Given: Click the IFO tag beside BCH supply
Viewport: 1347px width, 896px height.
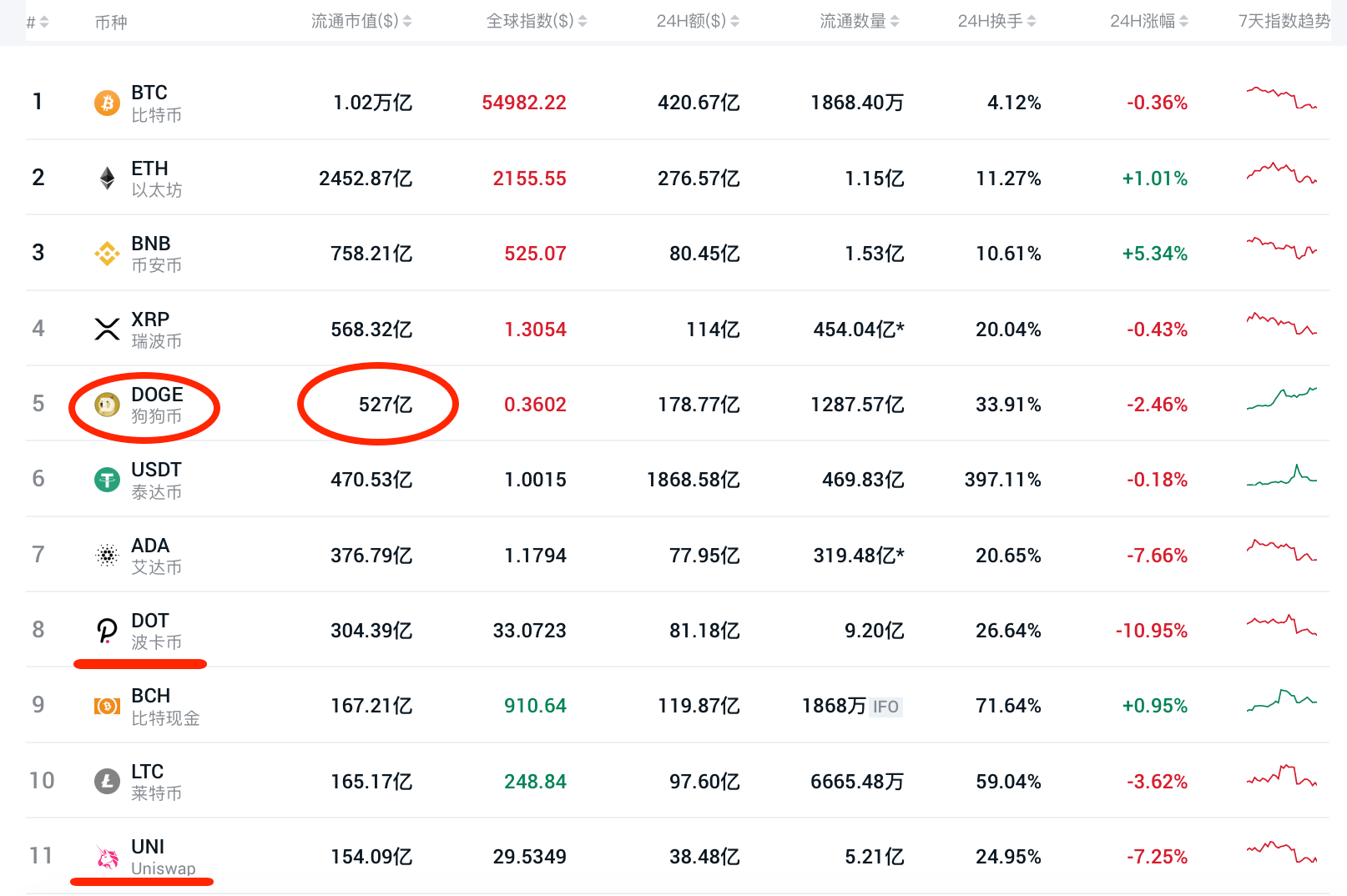Looking at the screenshot, I should tap(885, 707).
